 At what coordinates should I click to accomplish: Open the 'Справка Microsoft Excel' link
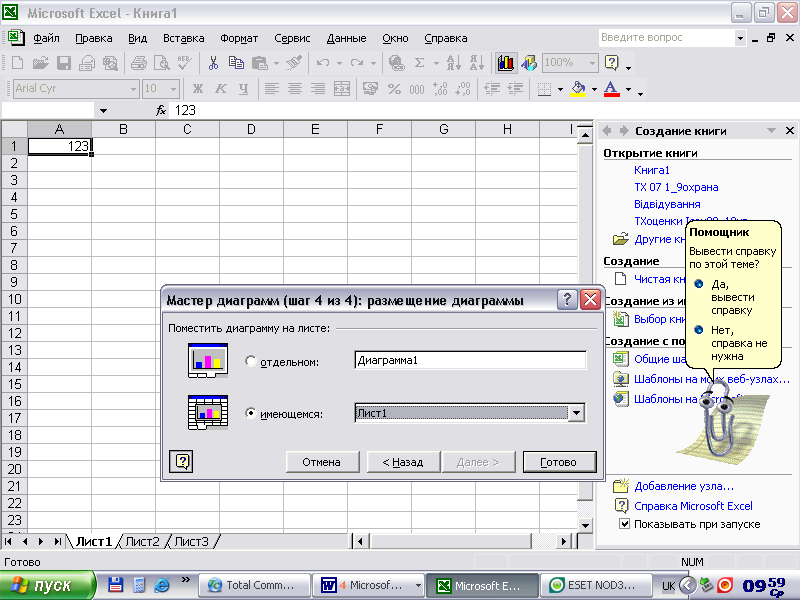tap(693, 506)
